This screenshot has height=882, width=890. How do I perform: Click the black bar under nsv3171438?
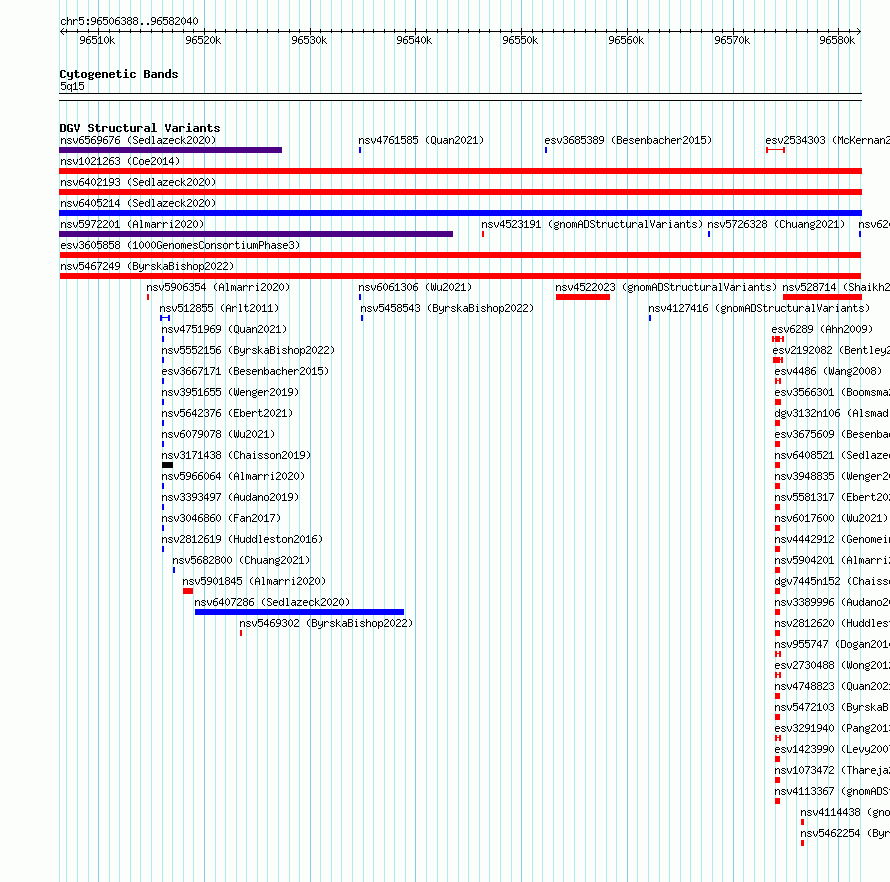[167, 465]
